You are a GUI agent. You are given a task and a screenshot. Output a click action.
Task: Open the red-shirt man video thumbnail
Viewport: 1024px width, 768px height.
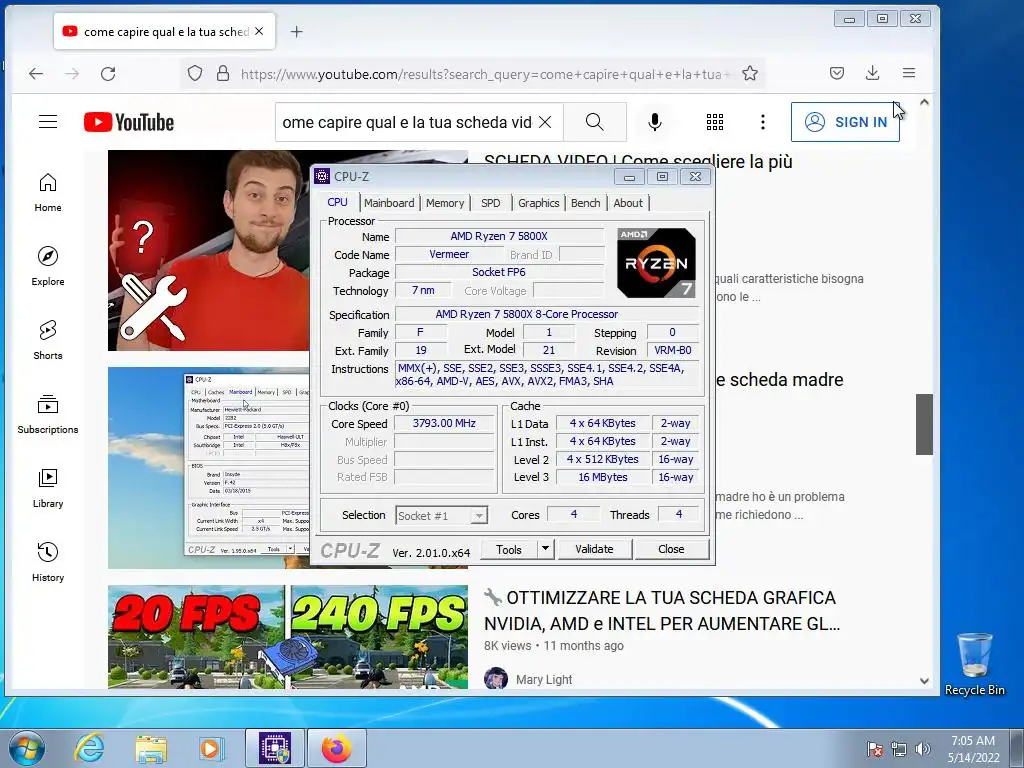coord(208,251)
